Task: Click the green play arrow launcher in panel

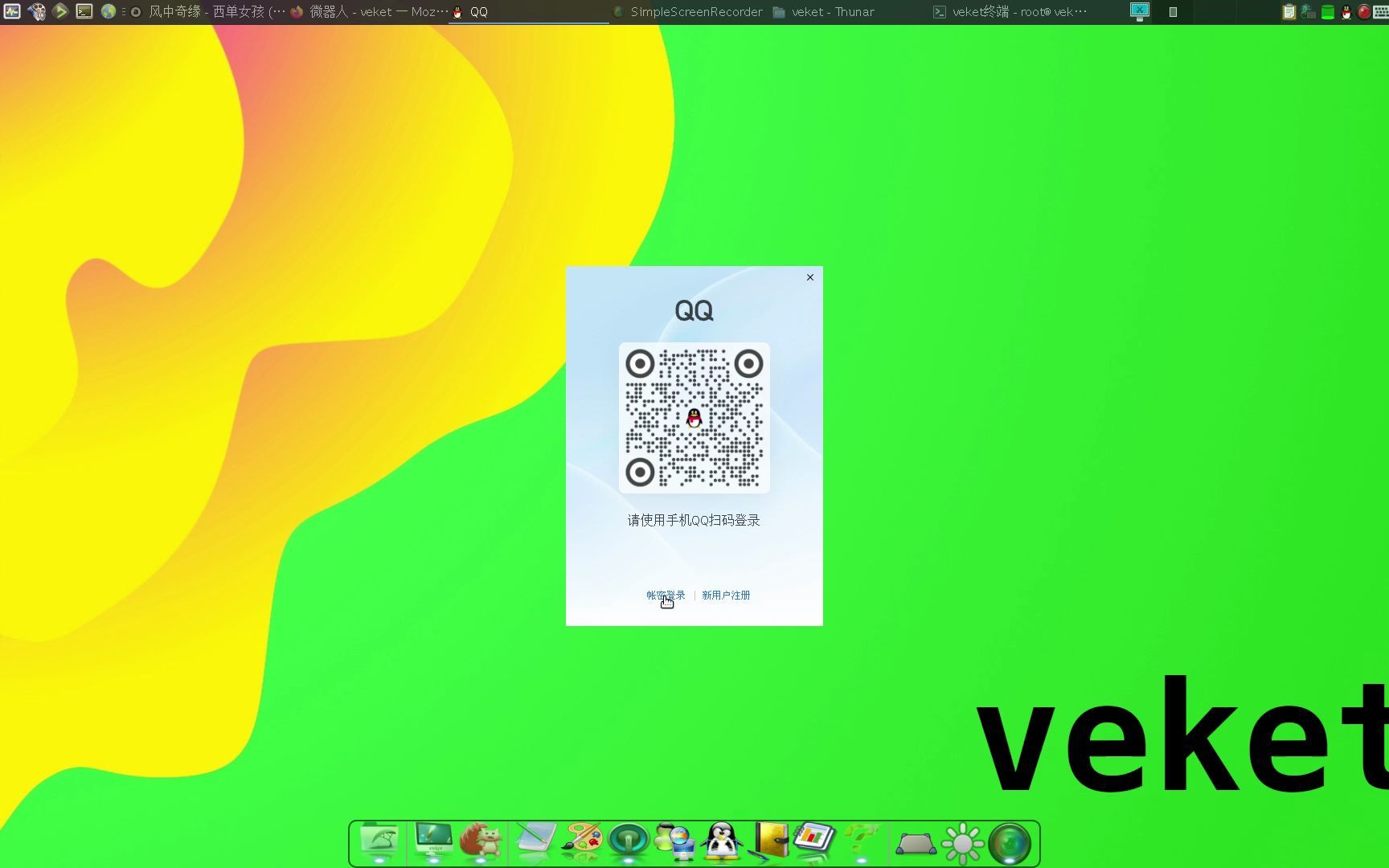Action: 60,11
